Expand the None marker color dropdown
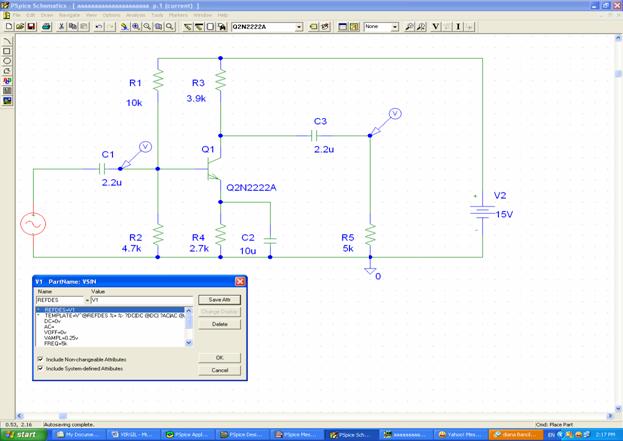 (394, 27)
